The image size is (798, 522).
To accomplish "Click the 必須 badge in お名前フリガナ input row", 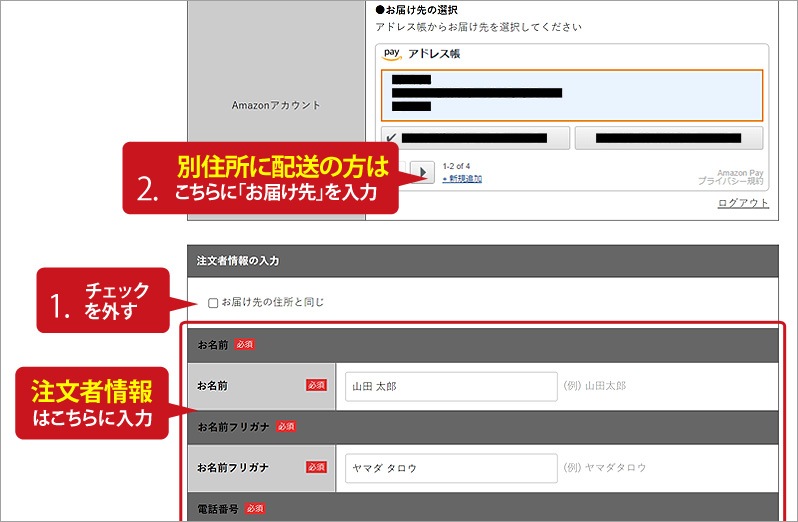I will point(317,467).
